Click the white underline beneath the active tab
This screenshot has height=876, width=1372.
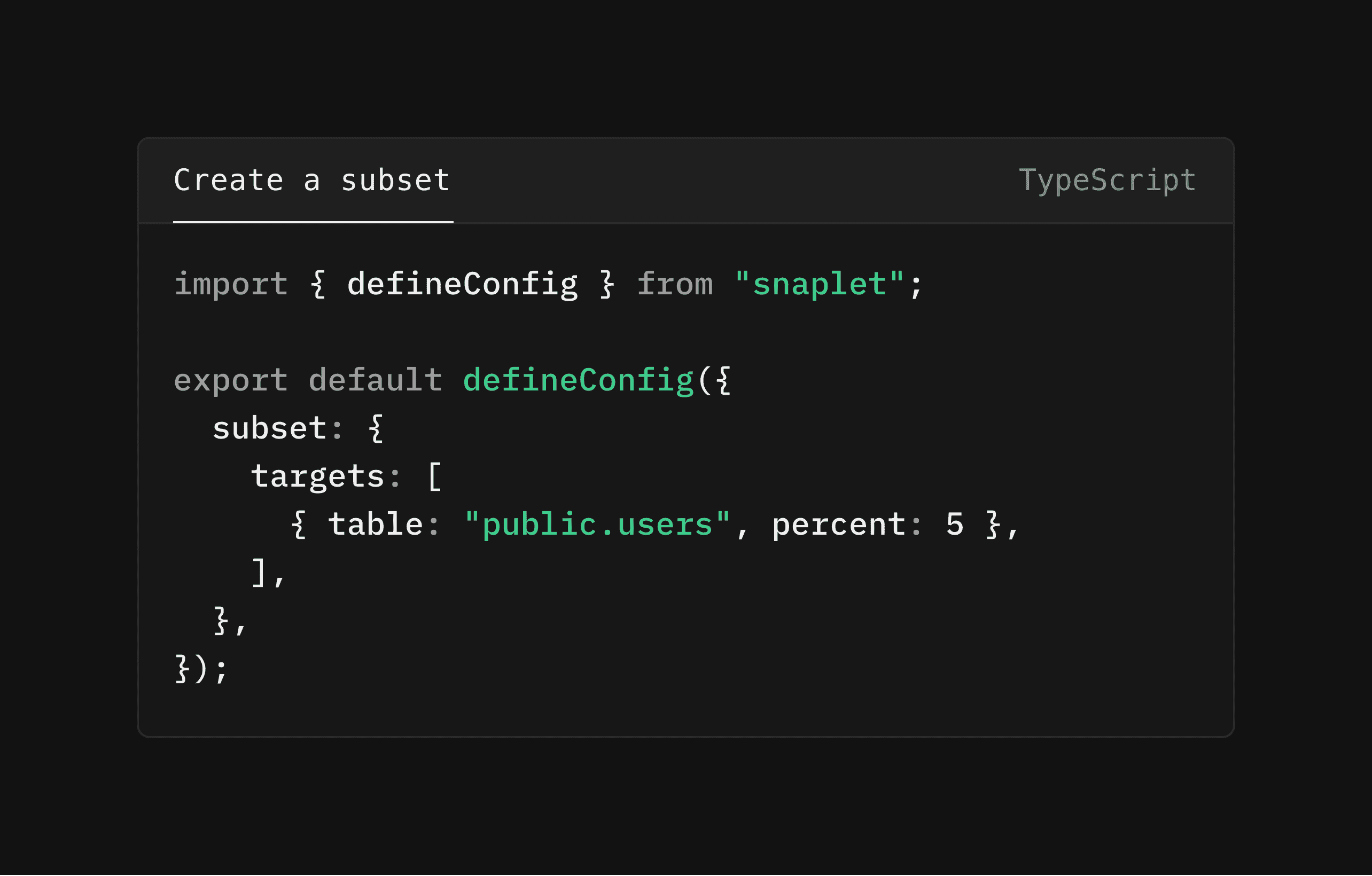tap(314, 222)
